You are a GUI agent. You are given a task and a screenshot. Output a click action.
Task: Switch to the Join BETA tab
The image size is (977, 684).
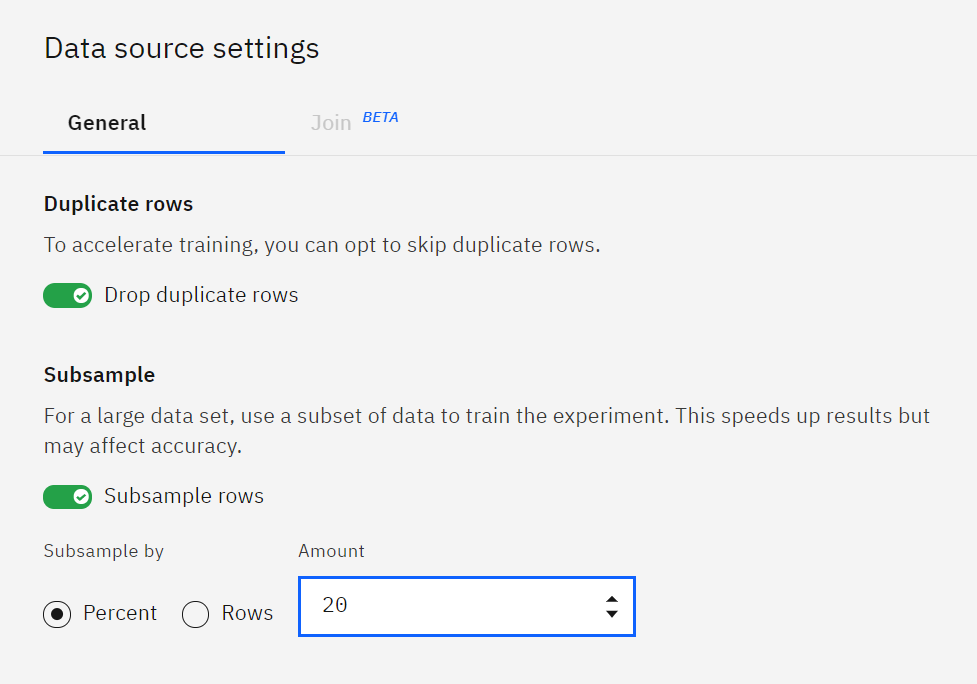tap(331, 123)
